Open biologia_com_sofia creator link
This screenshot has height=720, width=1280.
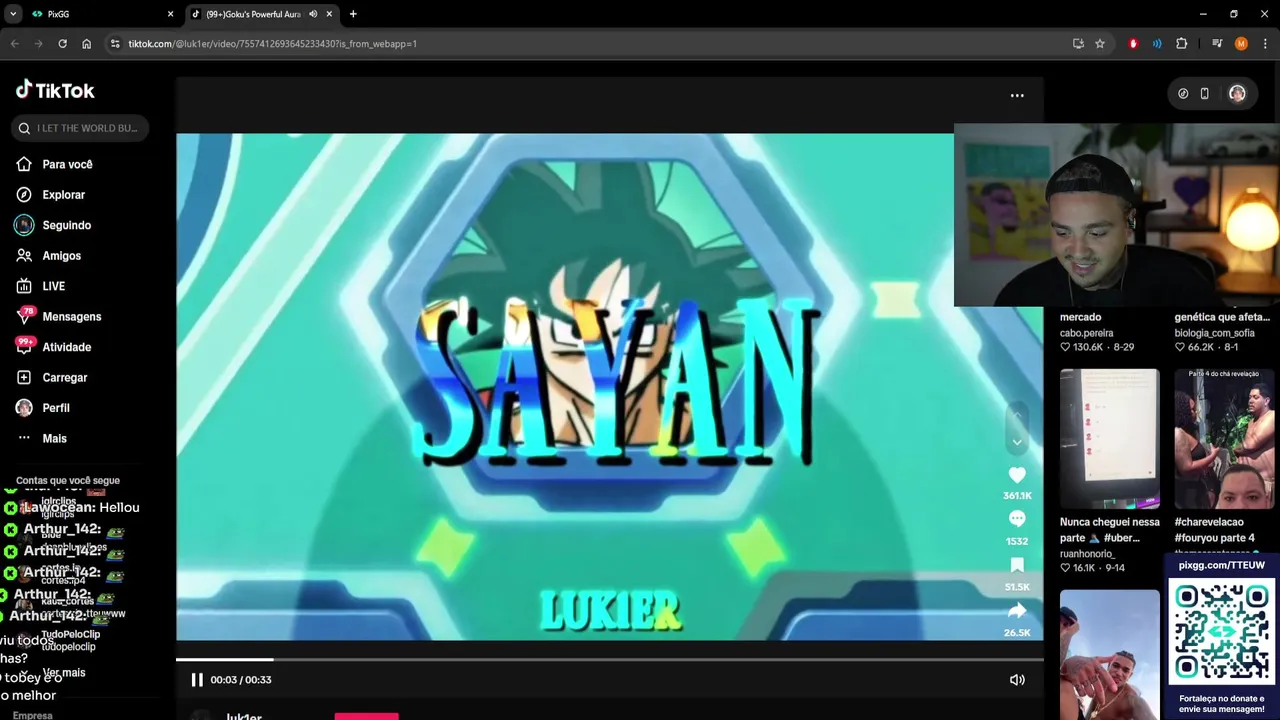(x=1214, y=333)
